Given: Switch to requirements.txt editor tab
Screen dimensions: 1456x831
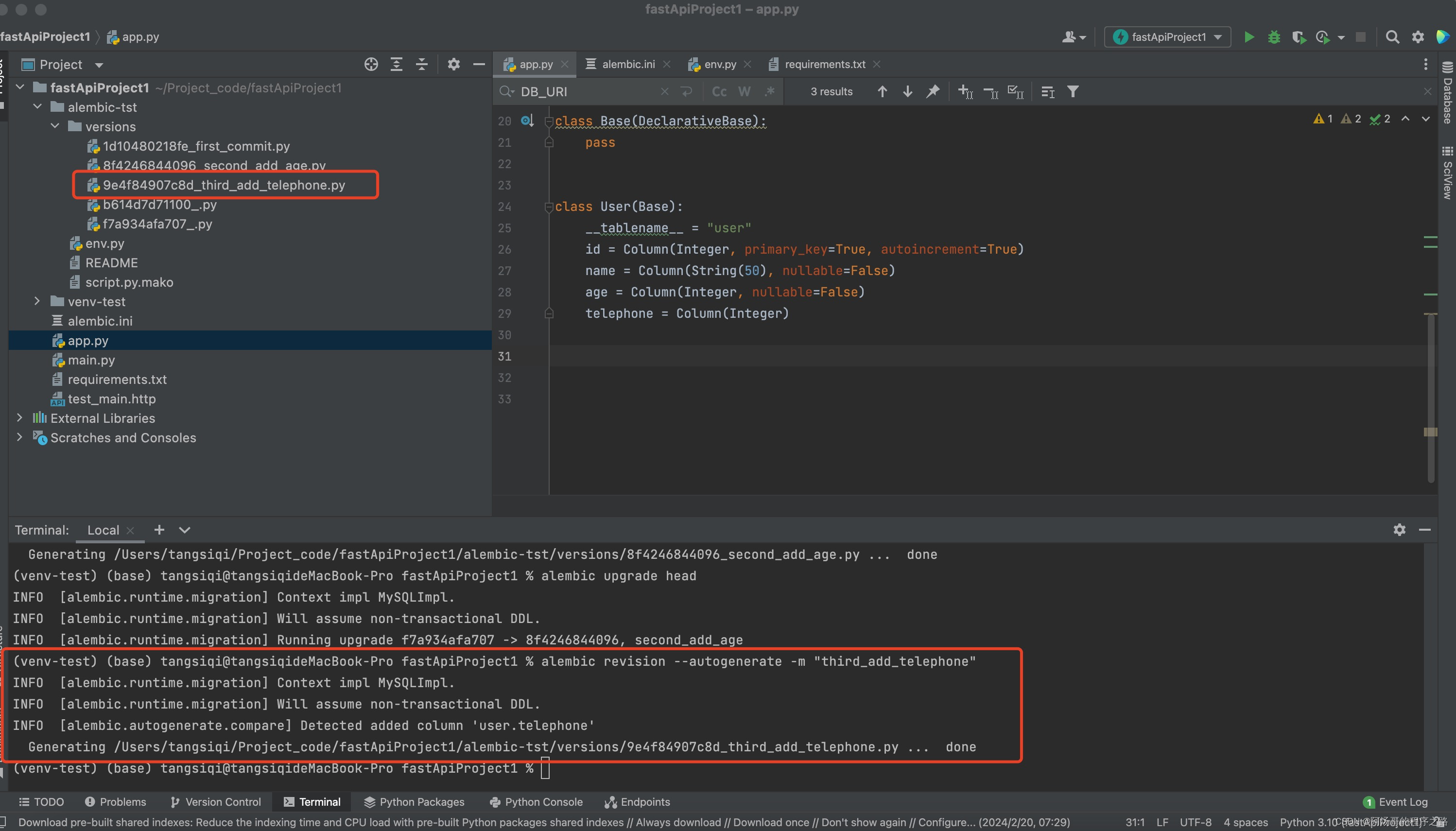Looking at the screenshot, I should pyautogui.click(x=825, y=65).
